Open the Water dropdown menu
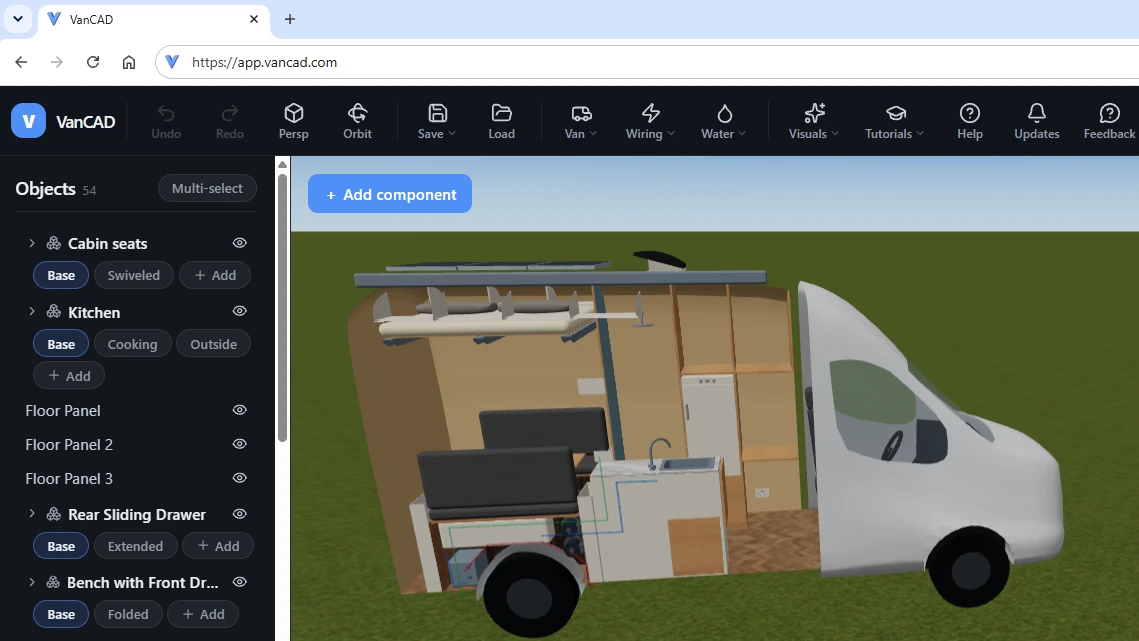Screen dimensions: 1139x641 coord(723,121)
